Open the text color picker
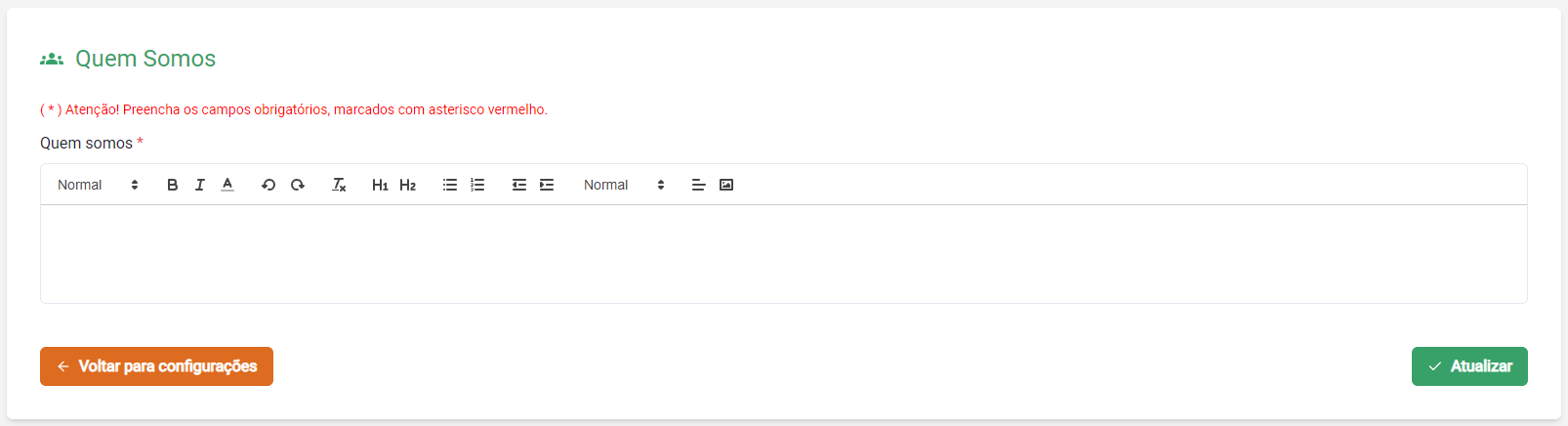This screenshot has height=426, width=1568. click(x=227, y=185)
